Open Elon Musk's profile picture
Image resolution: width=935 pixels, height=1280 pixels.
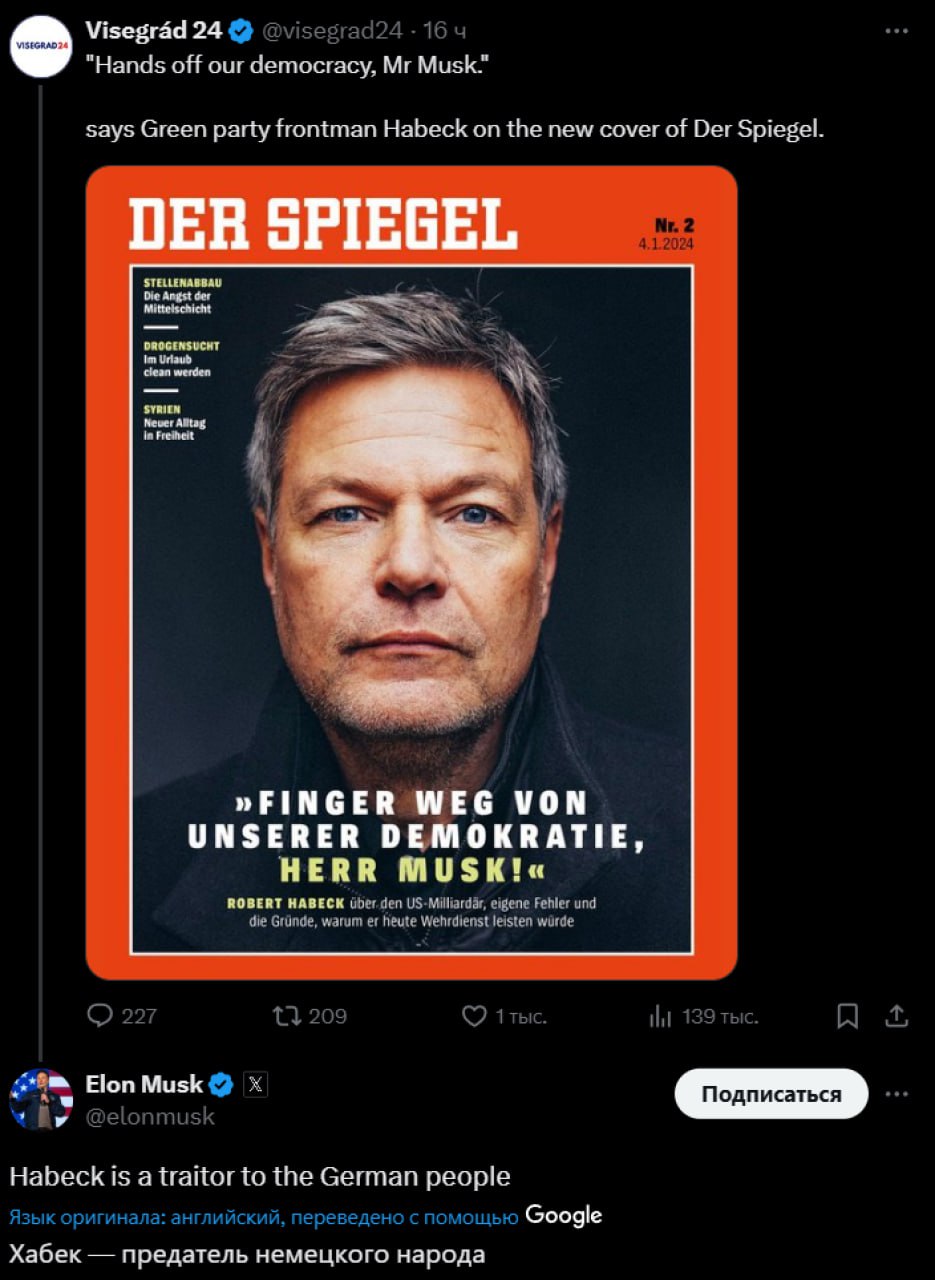point(41,1099)
